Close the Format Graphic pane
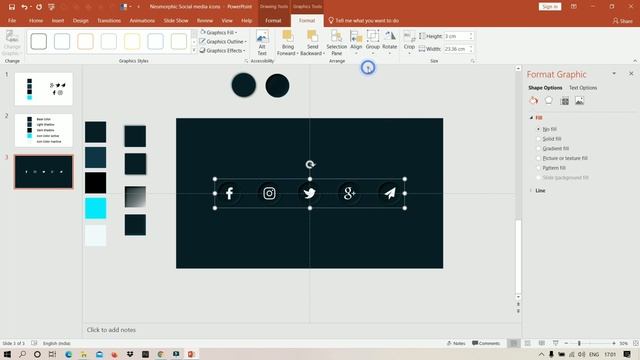 tap(631, 73)
